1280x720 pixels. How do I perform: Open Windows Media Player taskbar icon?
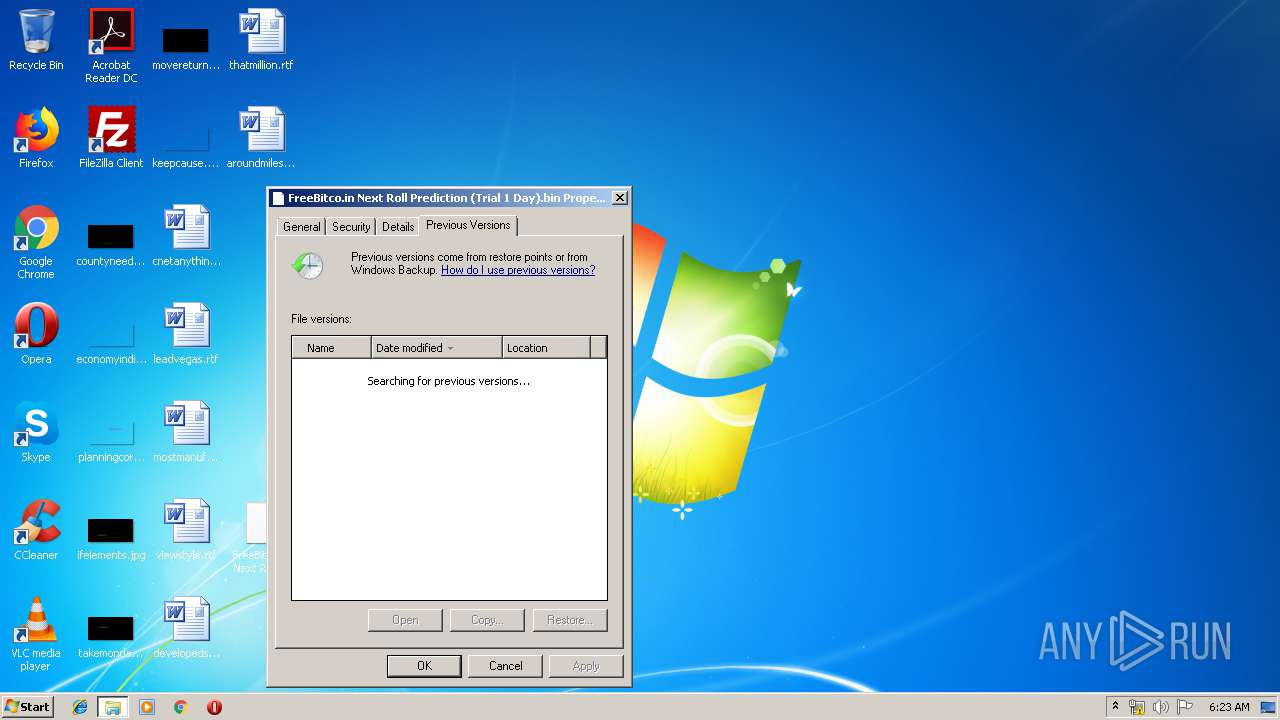[147, 707]
